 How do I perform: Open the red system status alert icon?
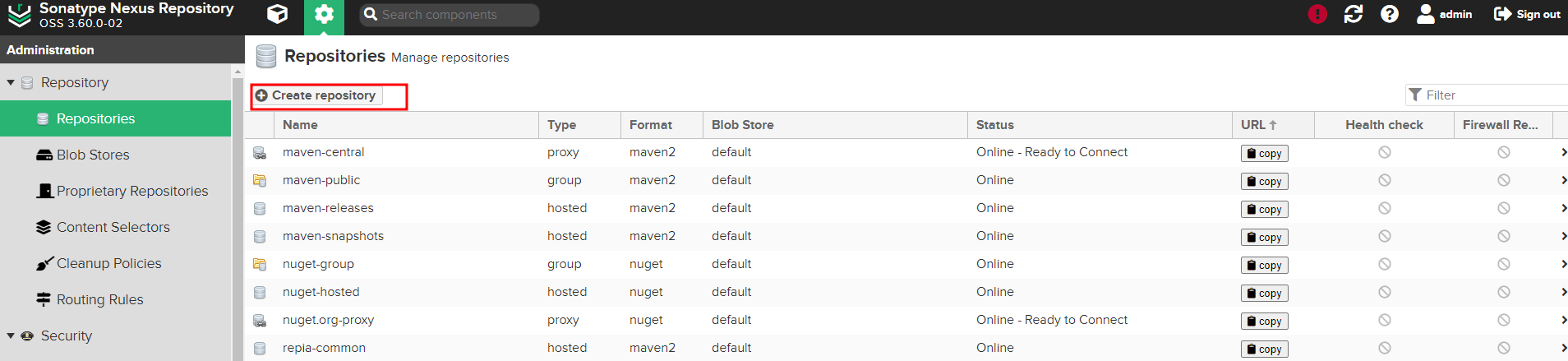(x=1317, y=14)
